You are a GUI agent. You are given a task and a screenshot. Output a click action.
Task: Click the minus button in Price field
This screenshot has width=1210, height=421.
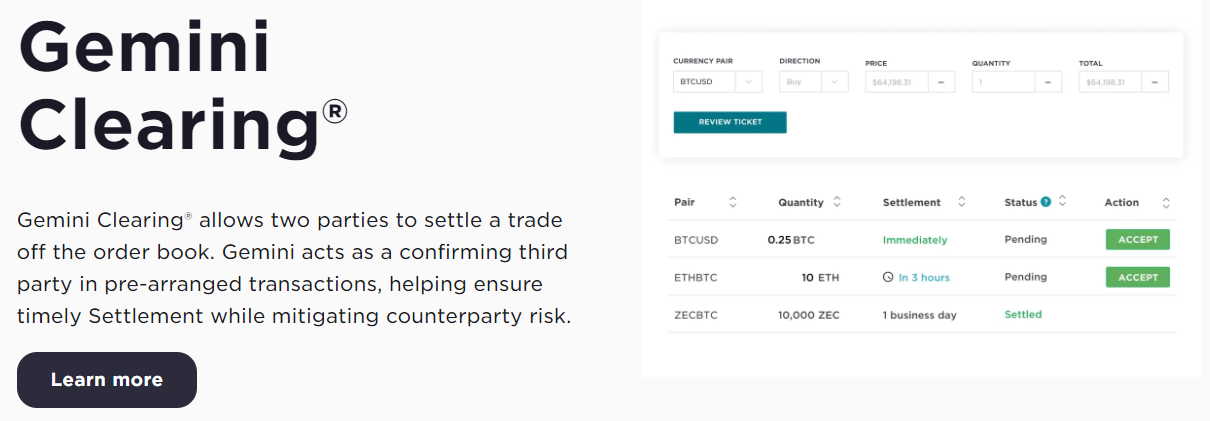tap(942, 82)
